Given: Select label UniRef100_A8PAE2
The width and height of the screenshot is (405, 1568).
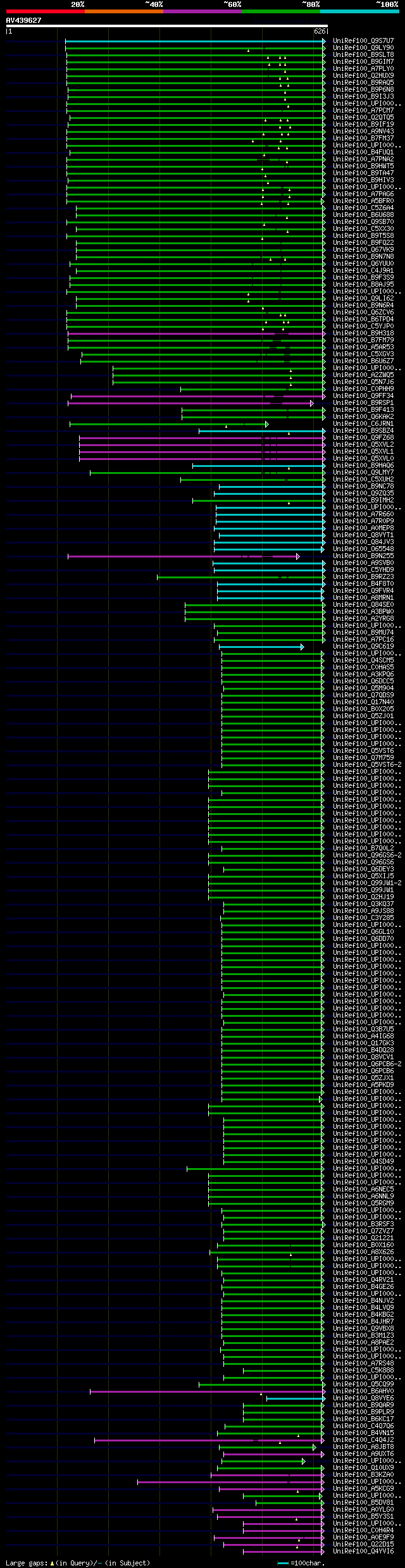Looking at the screenshot, I should coord(363,1343).
